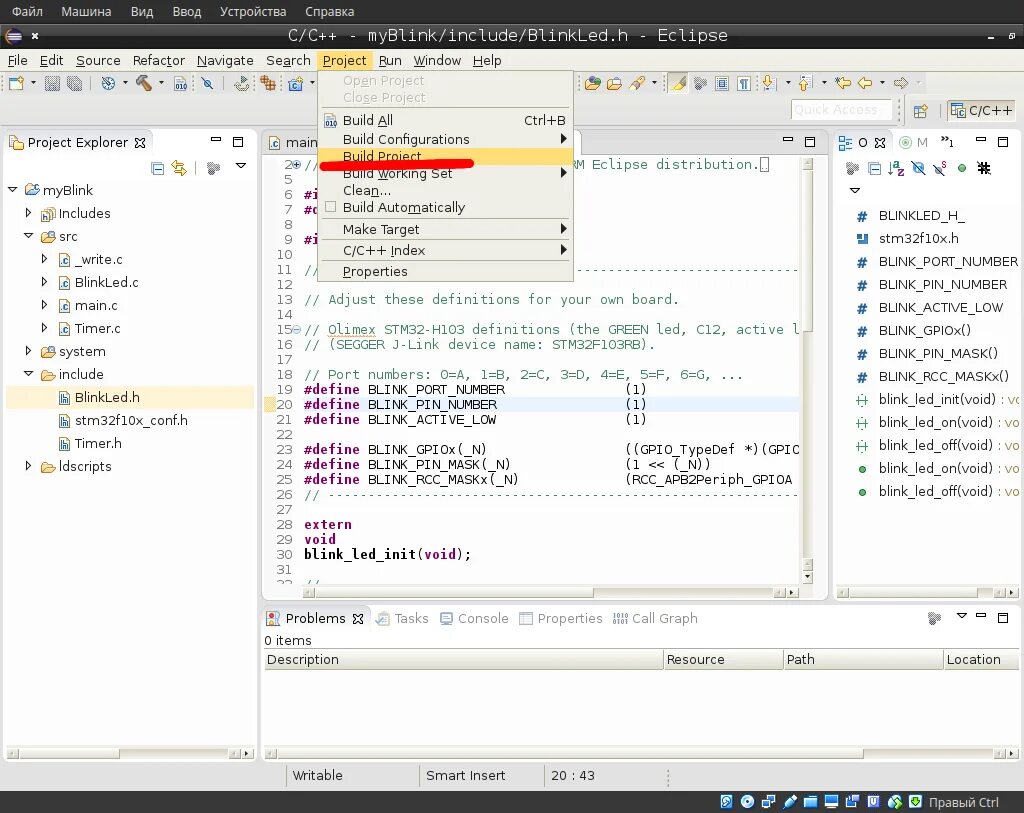Open the VirtualBox Машина menu
This screenshot has height=813, width=1024.
[86, 11]
